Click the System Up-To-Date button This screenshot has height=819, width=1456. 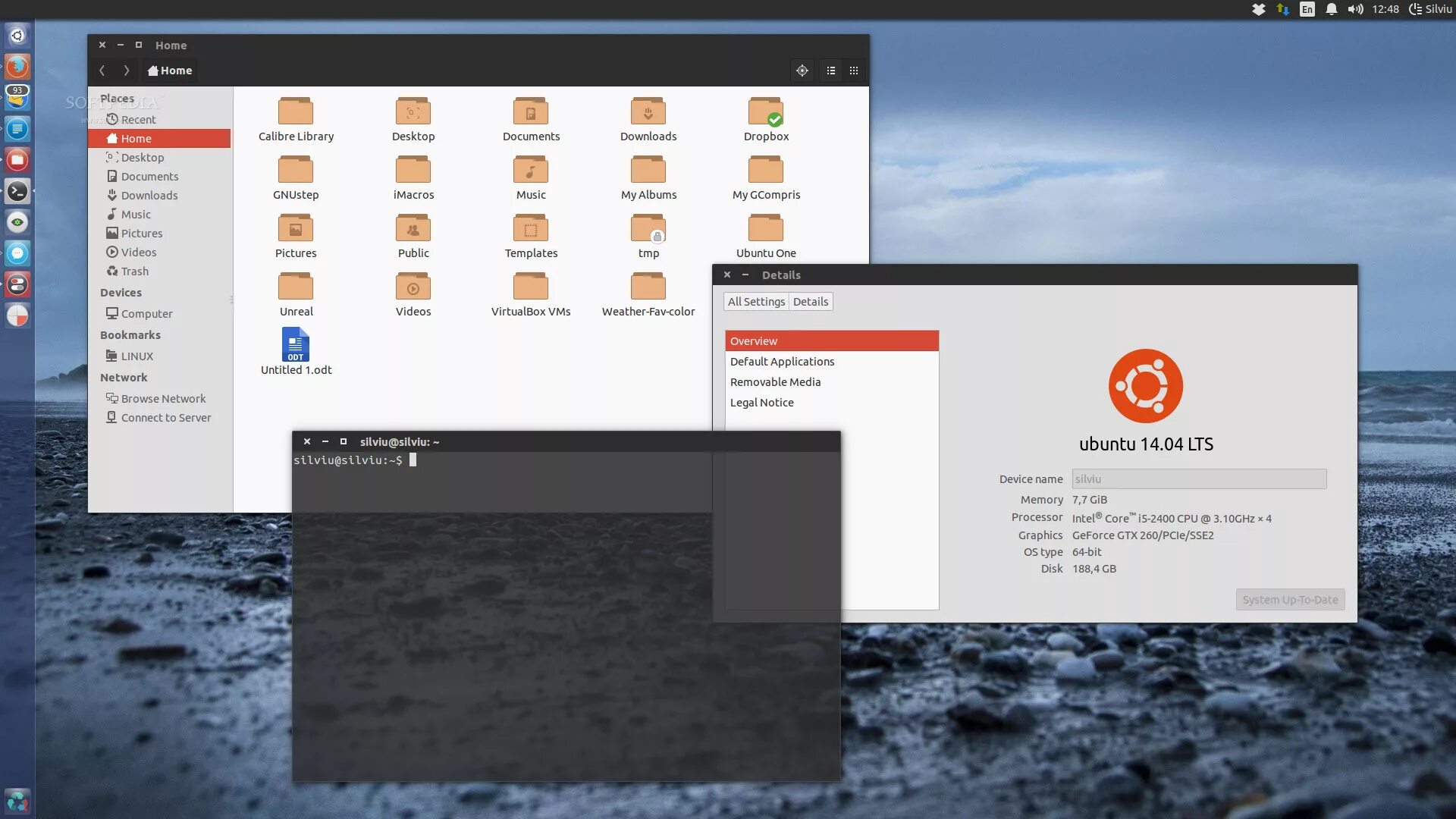tap(1289, 600)
